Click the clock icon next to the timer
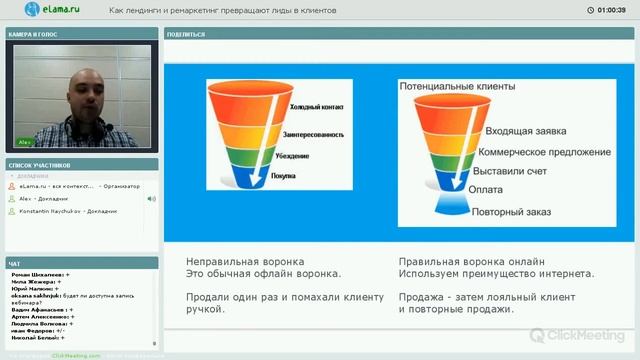640x360 pixels. click(x=590, y=10)
